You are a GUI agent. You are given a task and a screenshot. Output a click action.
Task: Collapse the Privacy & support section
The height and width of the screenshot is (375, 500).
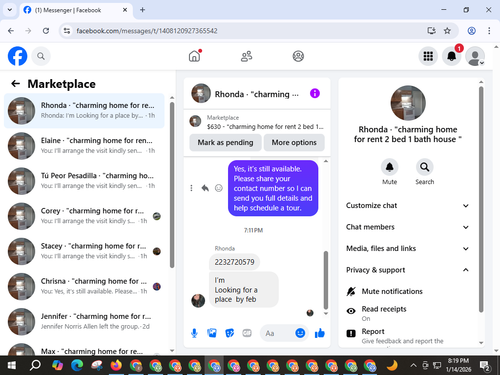tap(408, 270)
